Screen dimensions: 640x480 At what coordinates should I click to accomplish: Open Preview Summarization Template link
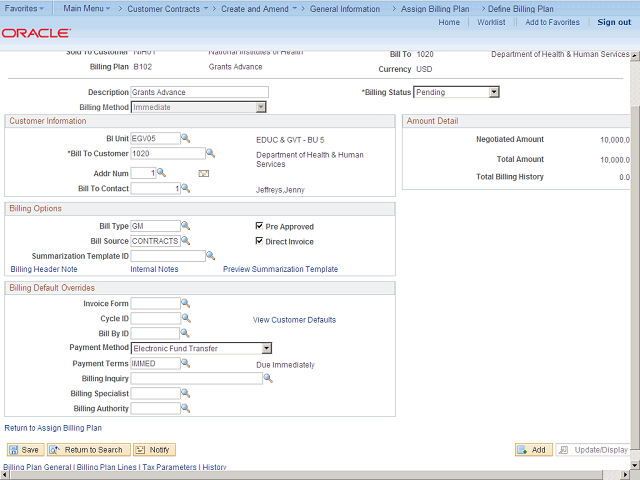(x=280, y=269)
